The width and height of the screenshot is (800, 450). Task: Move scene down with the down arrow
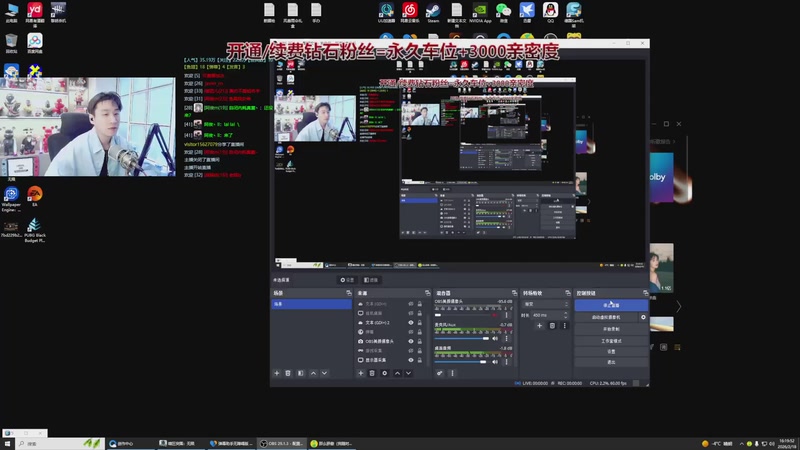(x=324, y=373)
